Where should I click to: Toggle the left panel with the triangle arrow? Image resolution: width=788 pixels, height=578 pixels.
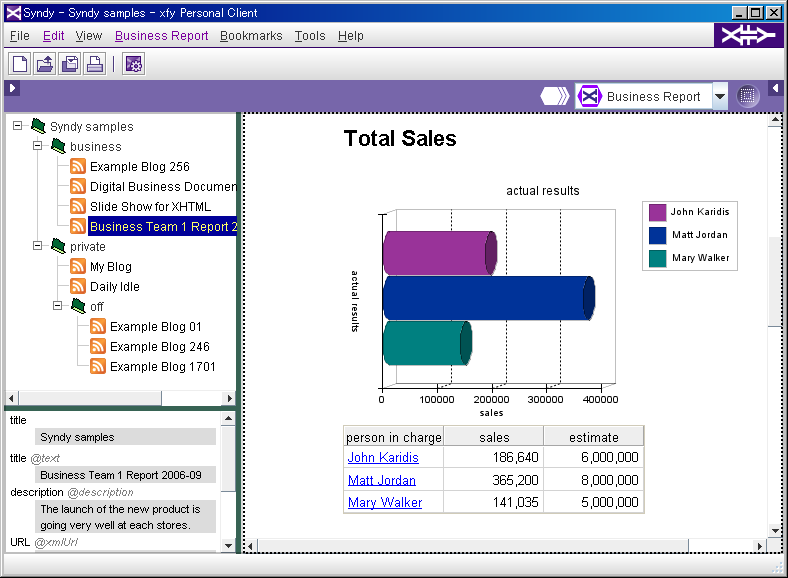(12, 88)
